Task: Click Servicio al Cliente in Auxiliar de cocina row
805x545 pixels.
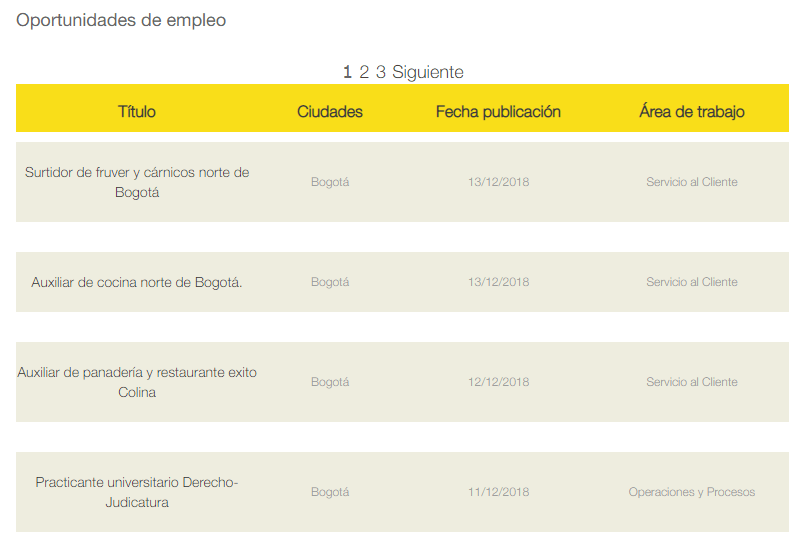Action: (692, 282)
